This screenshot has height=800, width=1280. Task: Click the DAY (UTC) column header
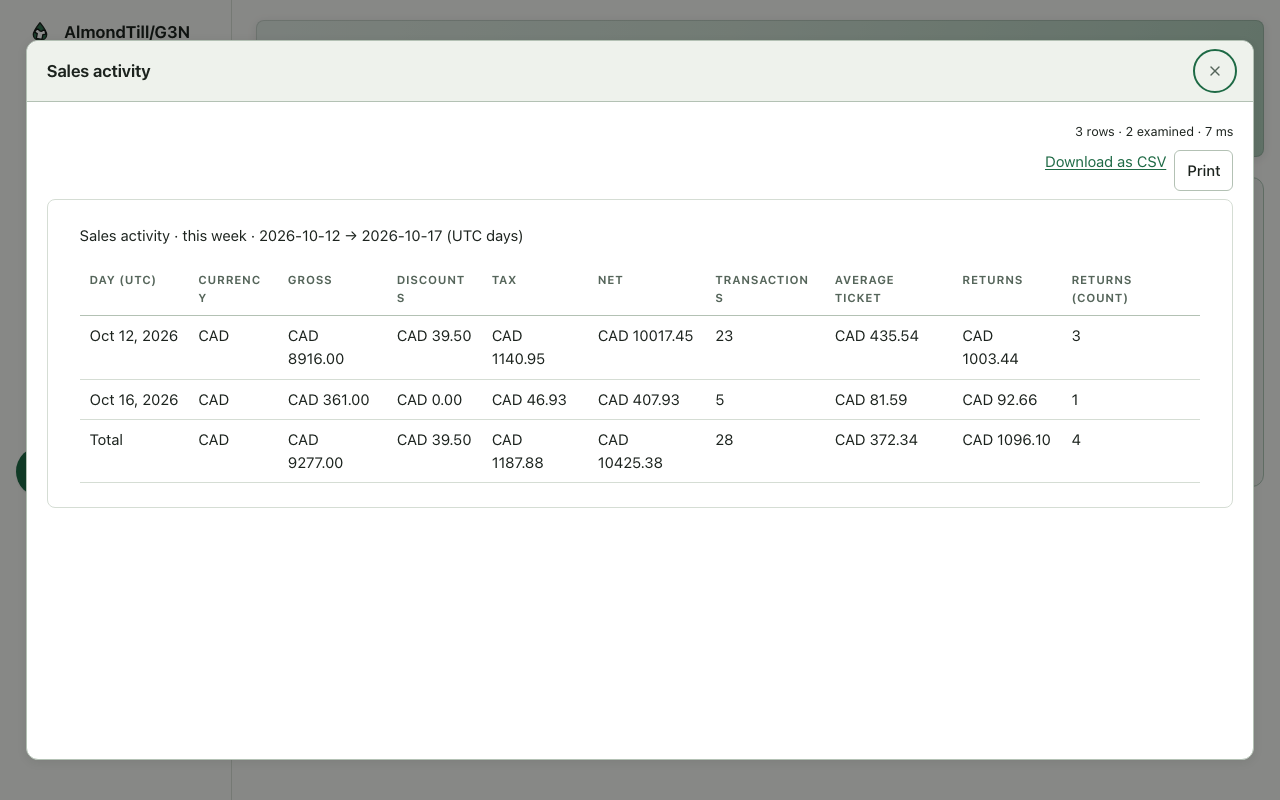123,280
